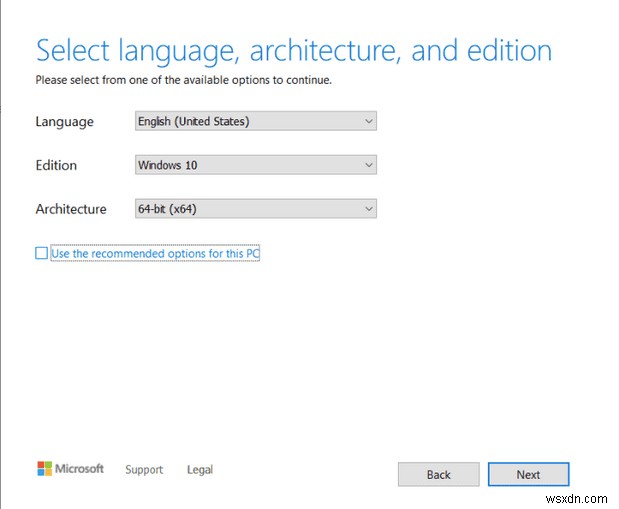The width and height of the screenshot is (619, 509).
Task: Click the page heading Select language, architecture, and edition
Action: point(294,51)
